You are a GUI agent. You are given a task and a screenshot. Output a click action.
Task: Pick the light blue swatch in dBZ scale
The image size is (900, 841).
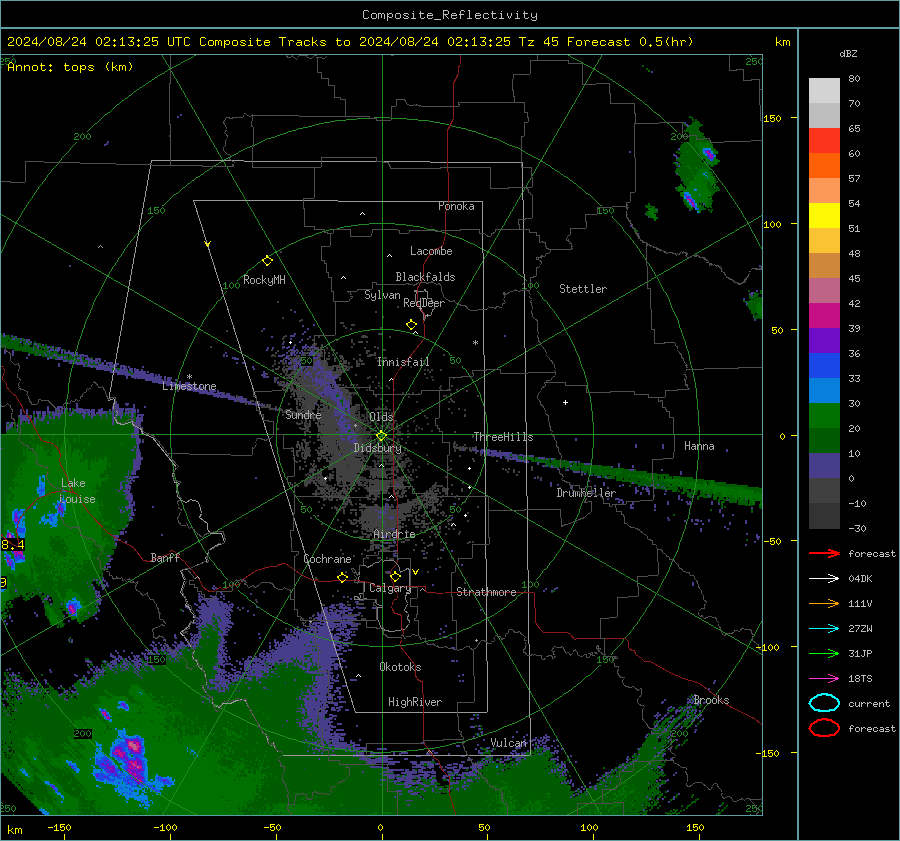coord(824,391)
